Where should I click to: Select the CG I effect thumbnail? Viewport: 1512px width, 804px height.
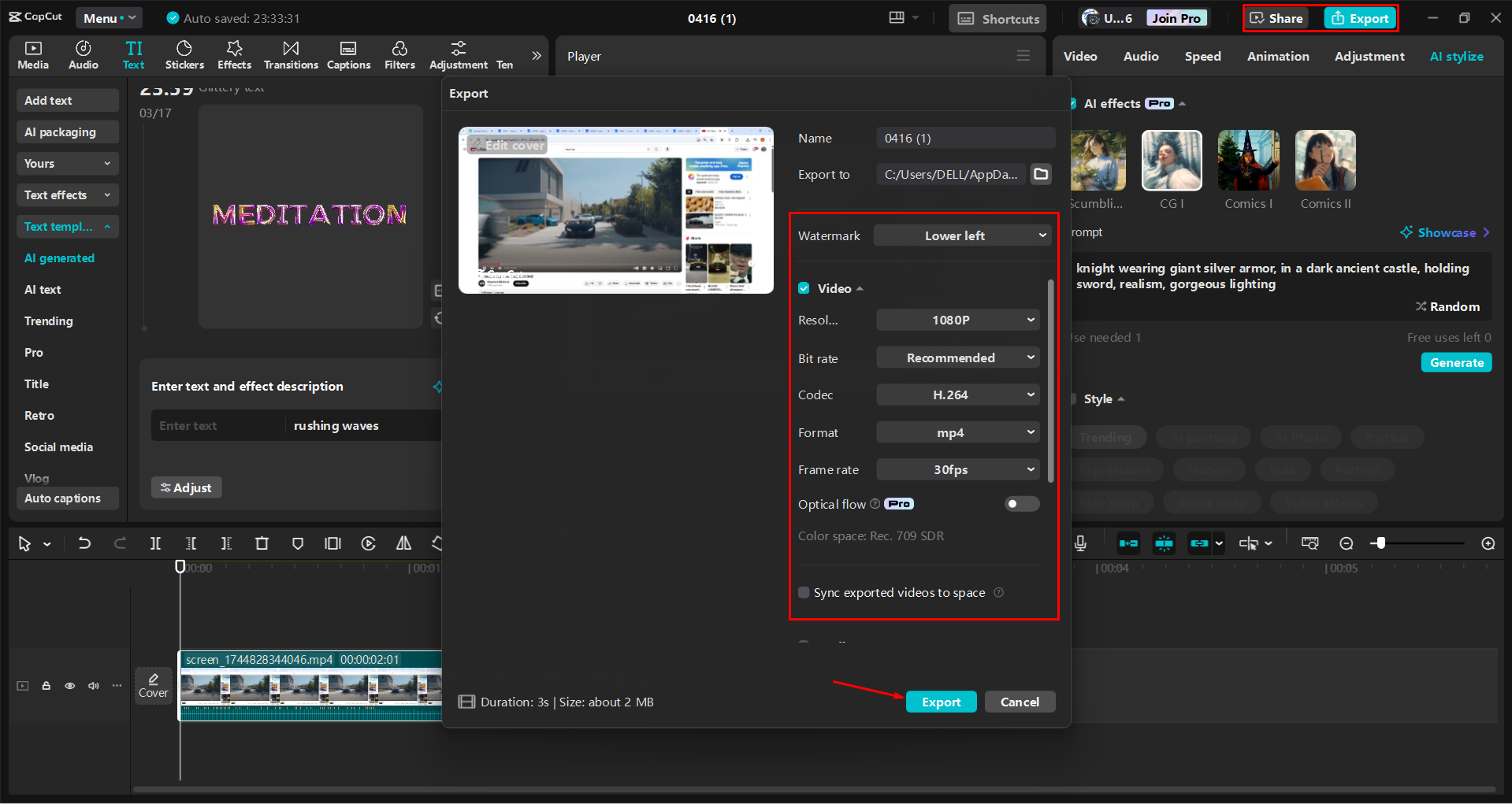coord(1172,161)
